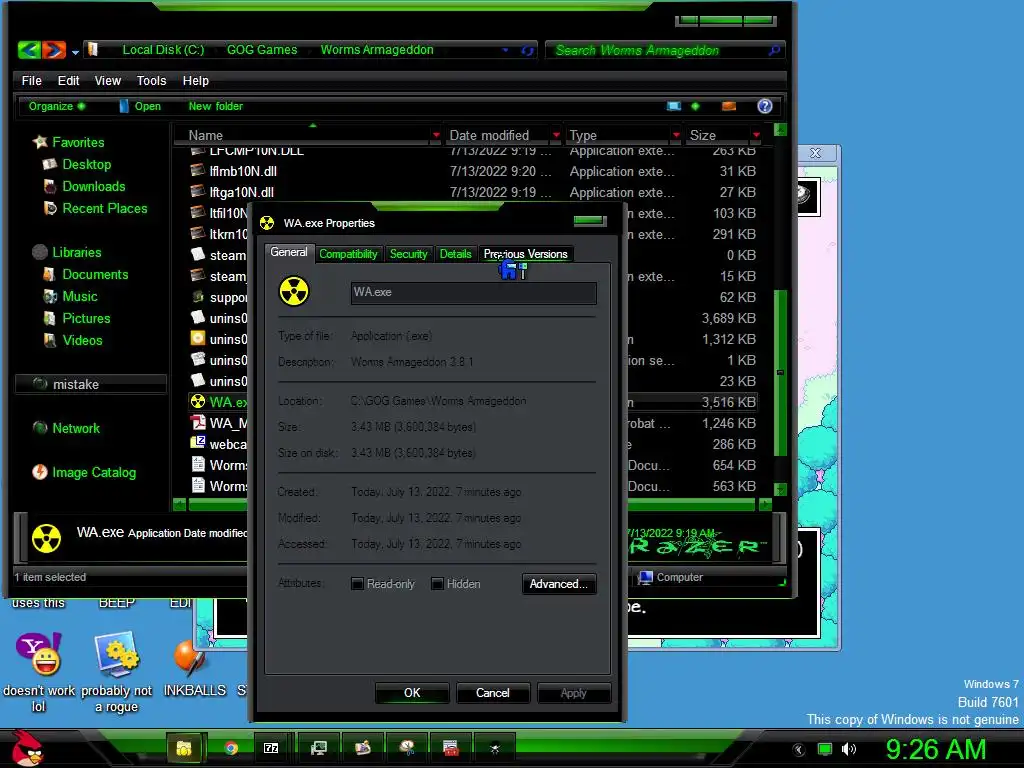The image size is (1024, 768).
Task: Switch to the Security tab
Action: point(408,253)
